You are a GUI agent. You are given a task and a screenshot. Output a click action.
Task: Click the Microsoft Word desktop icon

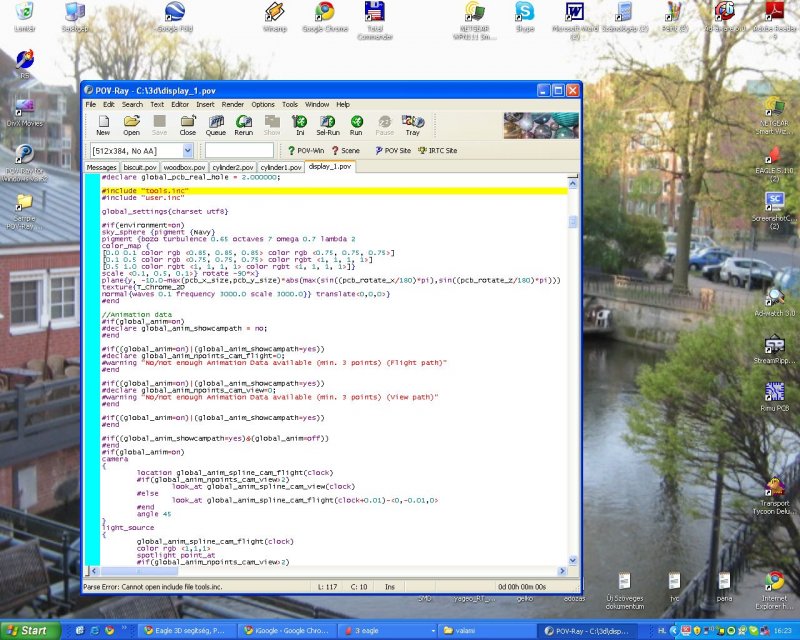575,21
